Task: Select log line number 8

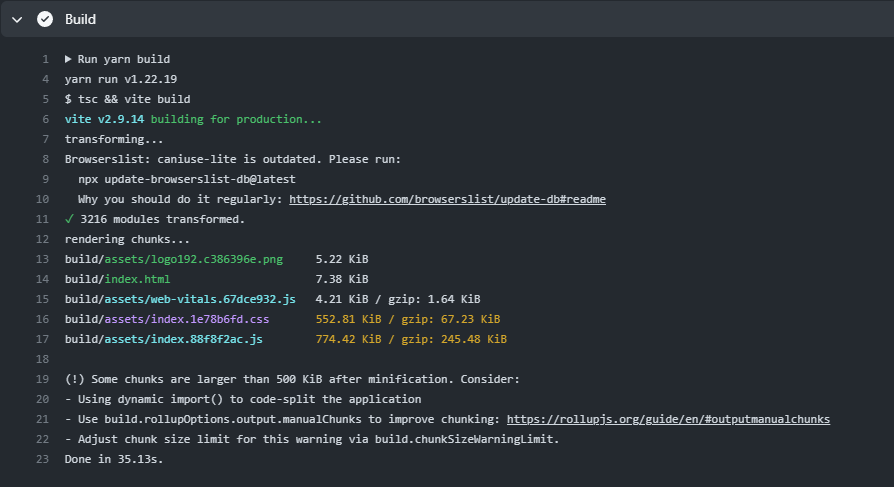Action: 45,159
